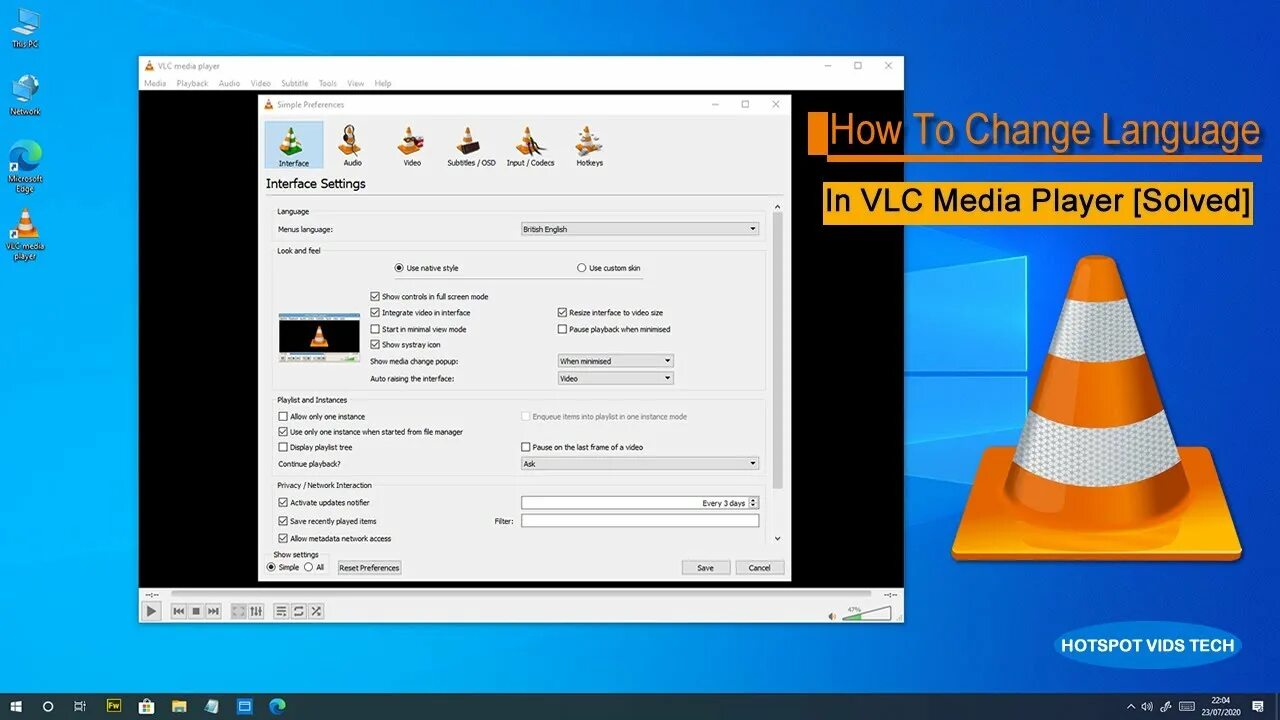This screenshot has height=720, width=1280.
Task: Open the Video preferences category
Action: [x=412, y=145]
